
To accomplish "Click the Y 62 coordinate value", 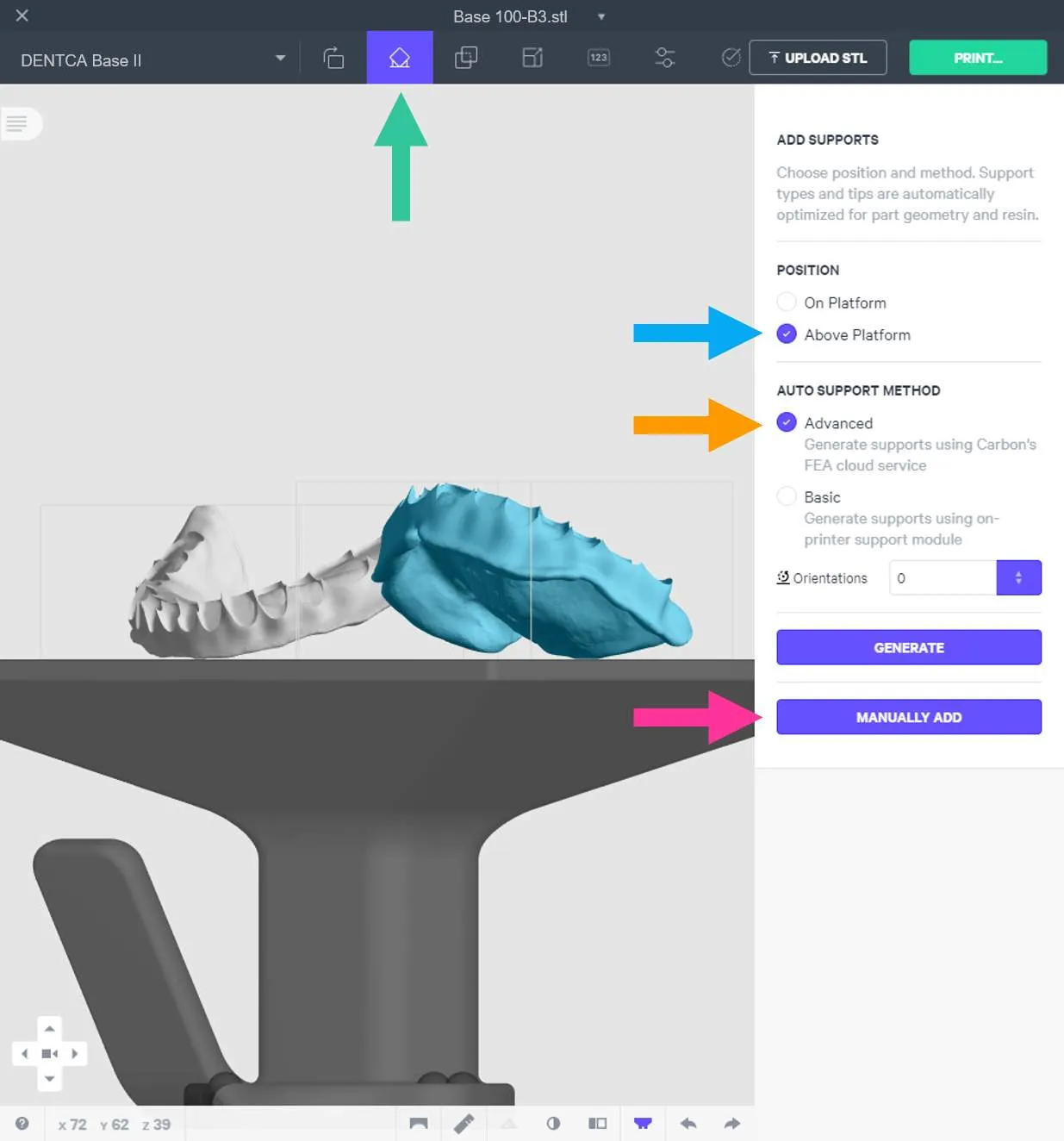I will pos(114,1125).
